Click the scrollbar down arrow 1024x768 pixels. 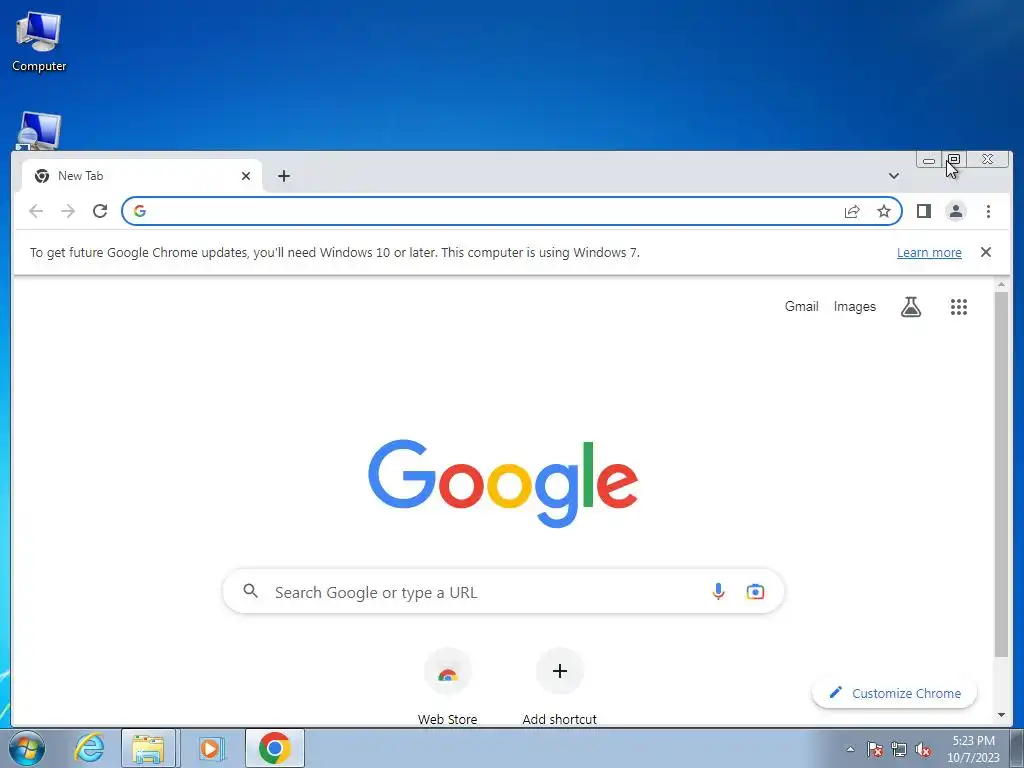click(1001, 715)
